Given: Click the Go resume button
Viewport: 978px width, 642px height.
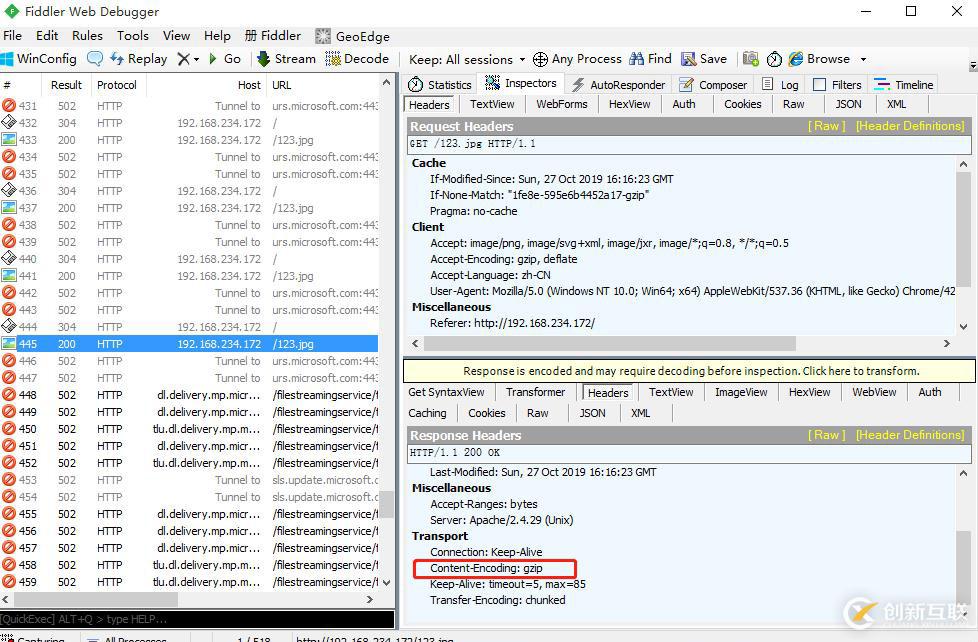Looking at the screenshot, I should point(225,59).
